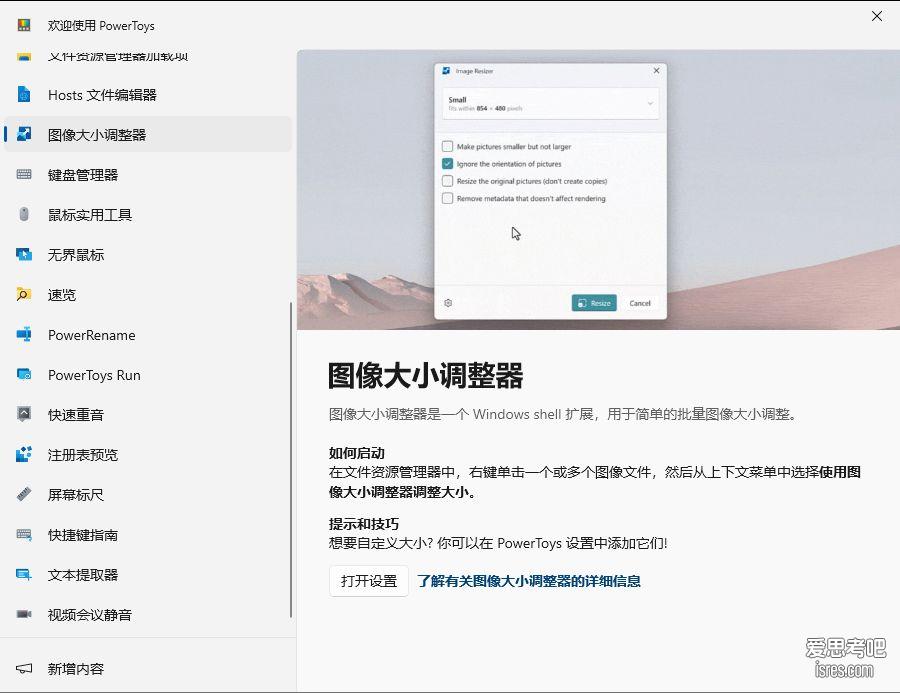Click the Image Resizer sidebar icon
Viewport: 900px width, 693px height.
pyautogui.click(x=24, y=134)
